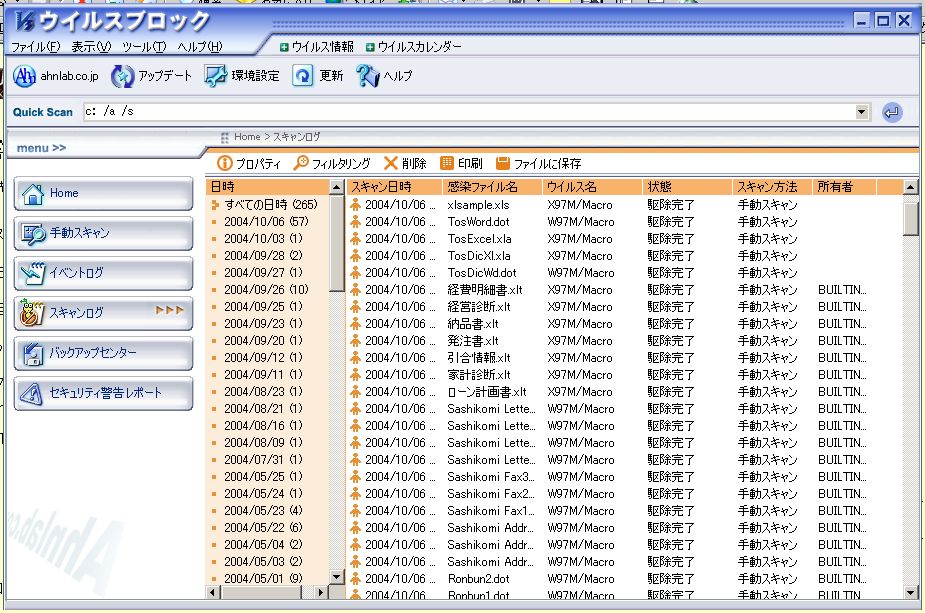Select すべての日時 (265) in date tree
Screen dimensions: 925x613
pos(271,205)
